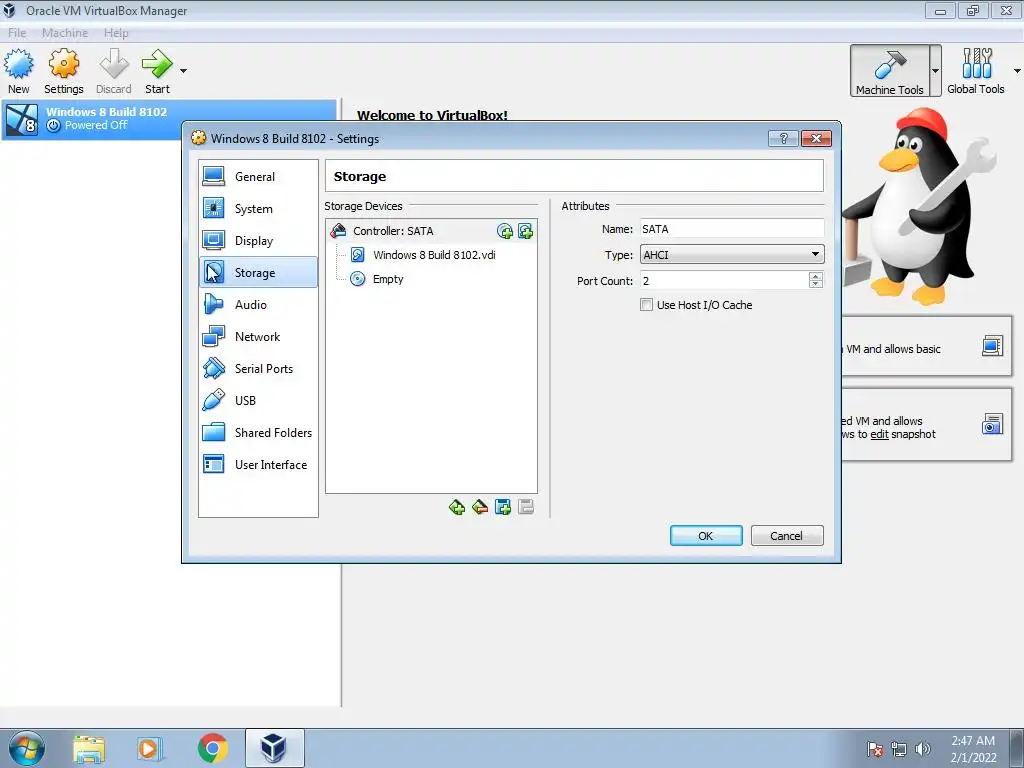Image resolution: width=1024 pixels, height=768 pixels.
Task: Click the Global Tools button
Action: click(x=976, y=71)
